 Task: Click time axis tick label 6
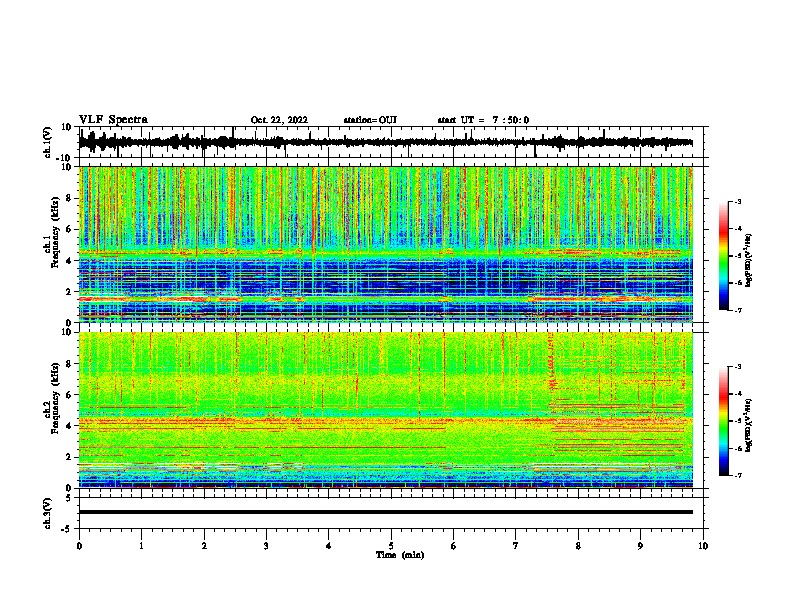pos(454,545)
